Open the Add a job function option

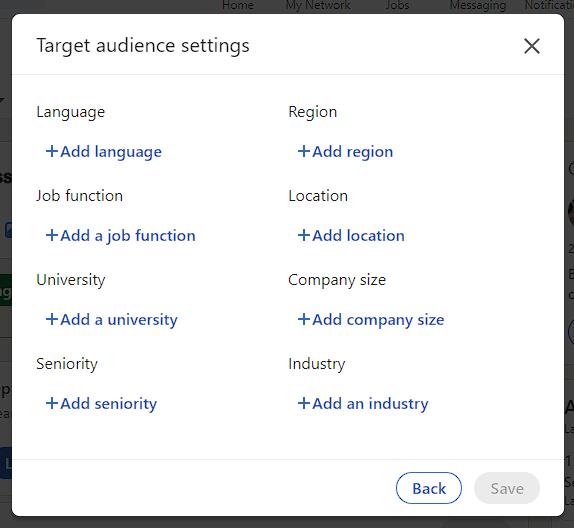click(120, 235)
